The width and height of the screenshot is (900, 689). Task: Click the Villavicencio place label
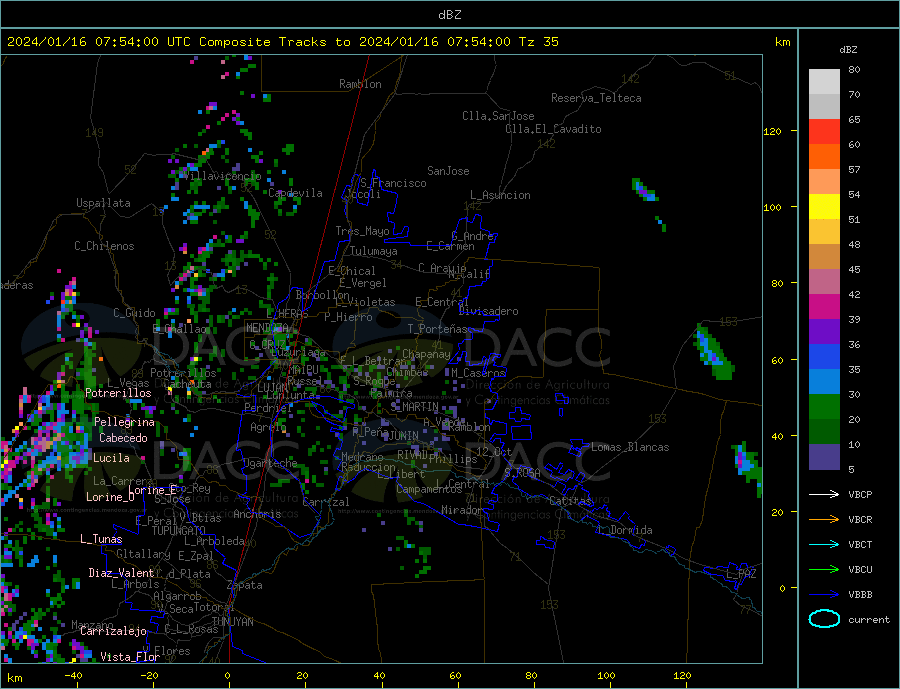click(222, 176)
